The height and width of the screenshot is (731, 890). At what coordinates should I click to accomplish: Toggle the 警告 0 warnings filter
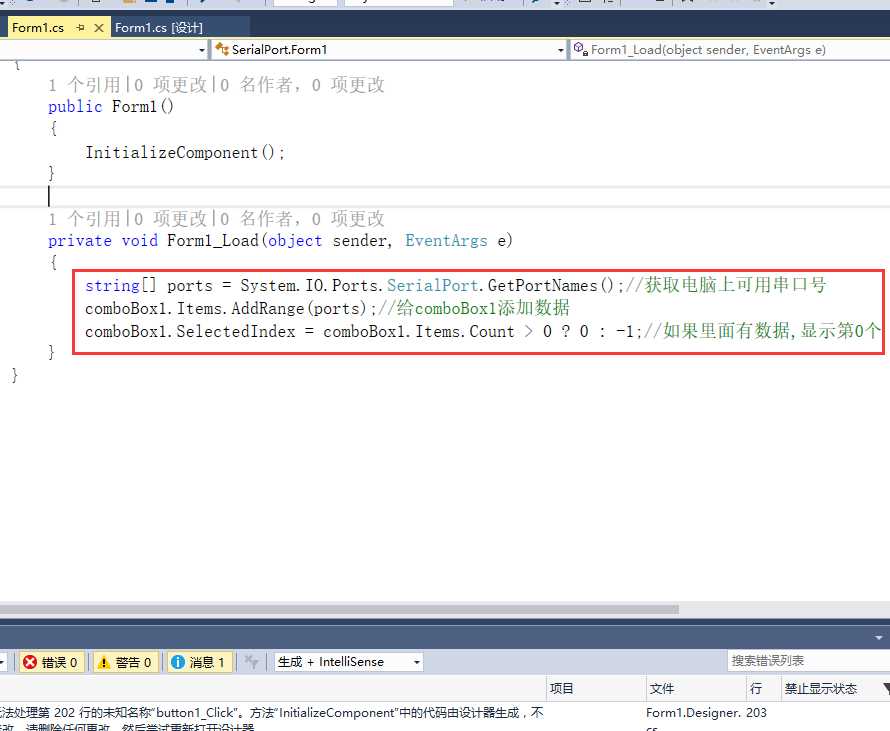tap(126, 662)
